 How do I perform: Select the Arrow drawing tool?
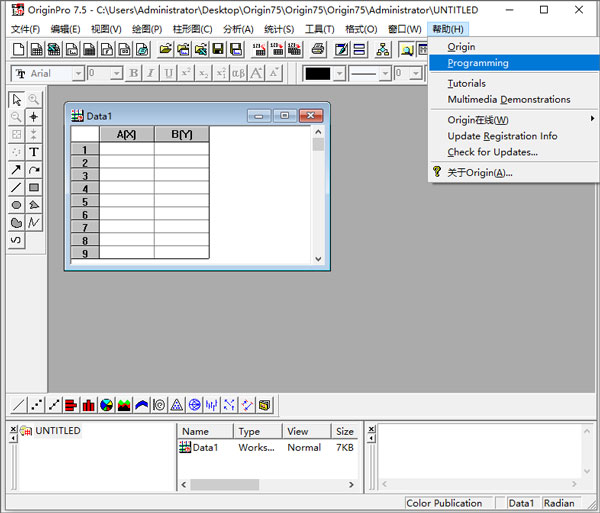[16, 169]
